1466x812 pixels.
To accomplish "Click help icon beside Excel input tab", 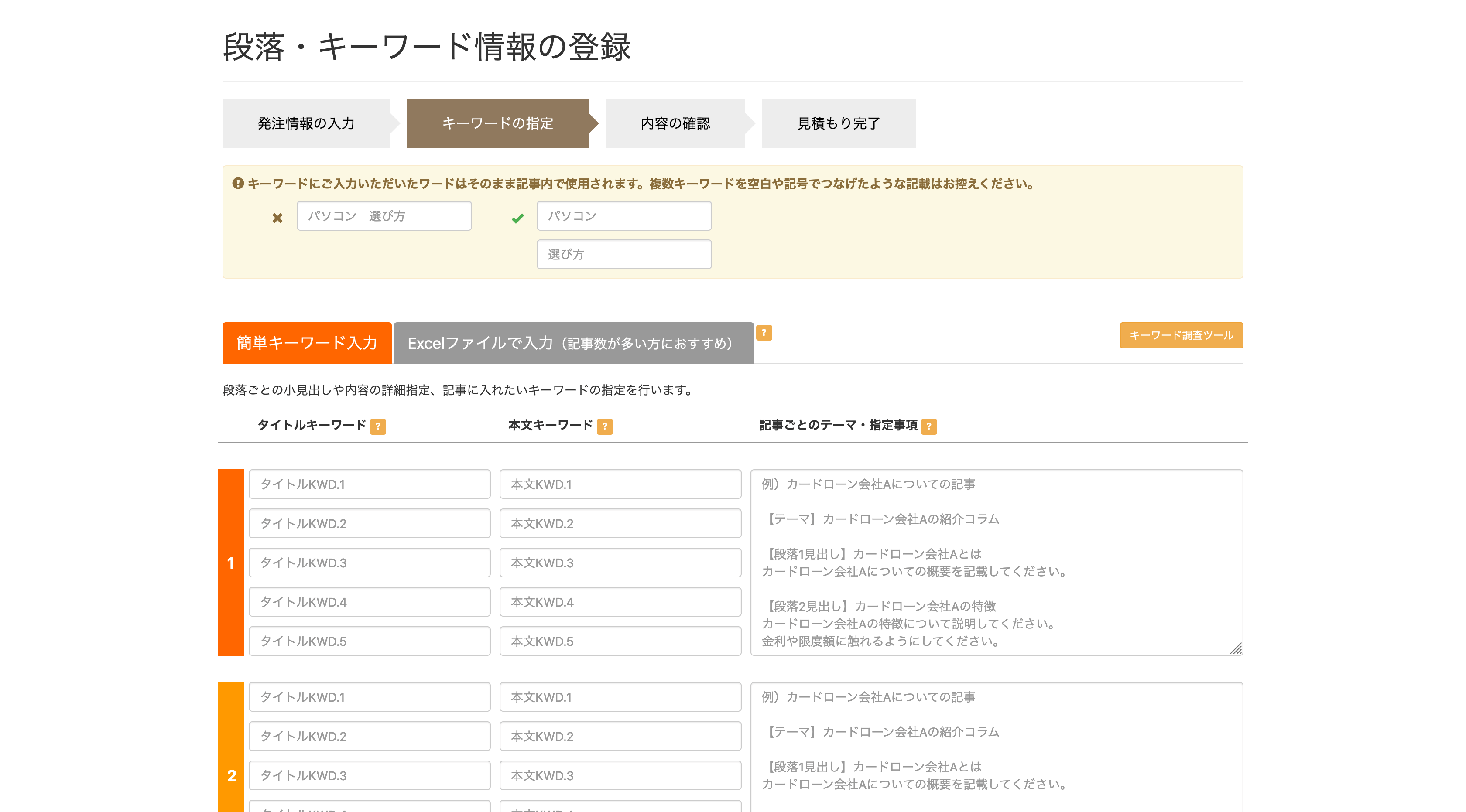I will tap(764, 333).
